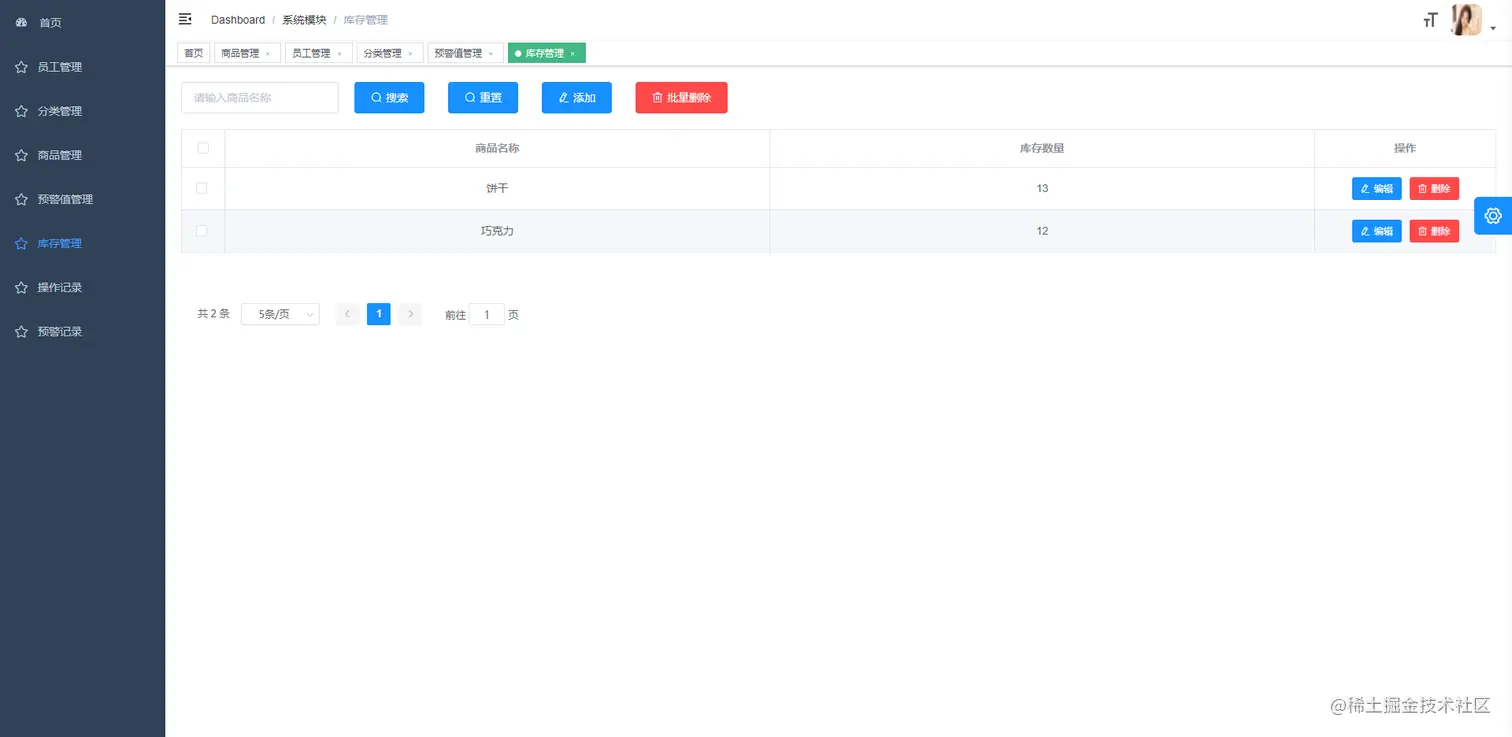Image resolution: width=1512 pixels, height=737 pixels.
Task: Click 编辑 for the 饼干 row
Action: pyautogui.click(x=1377, y=188)
